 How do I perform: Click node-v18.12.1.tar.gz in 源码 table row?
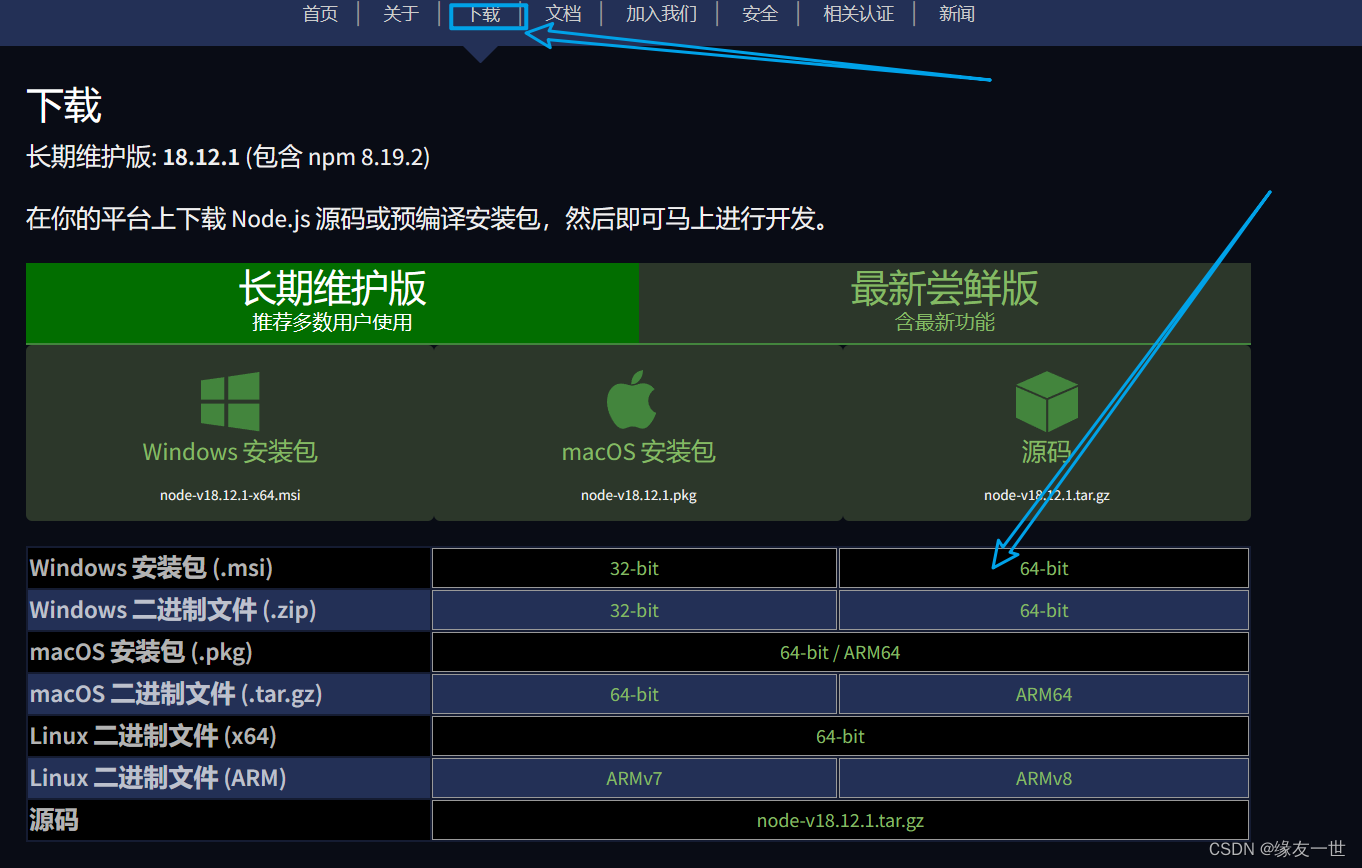(840, 820)
